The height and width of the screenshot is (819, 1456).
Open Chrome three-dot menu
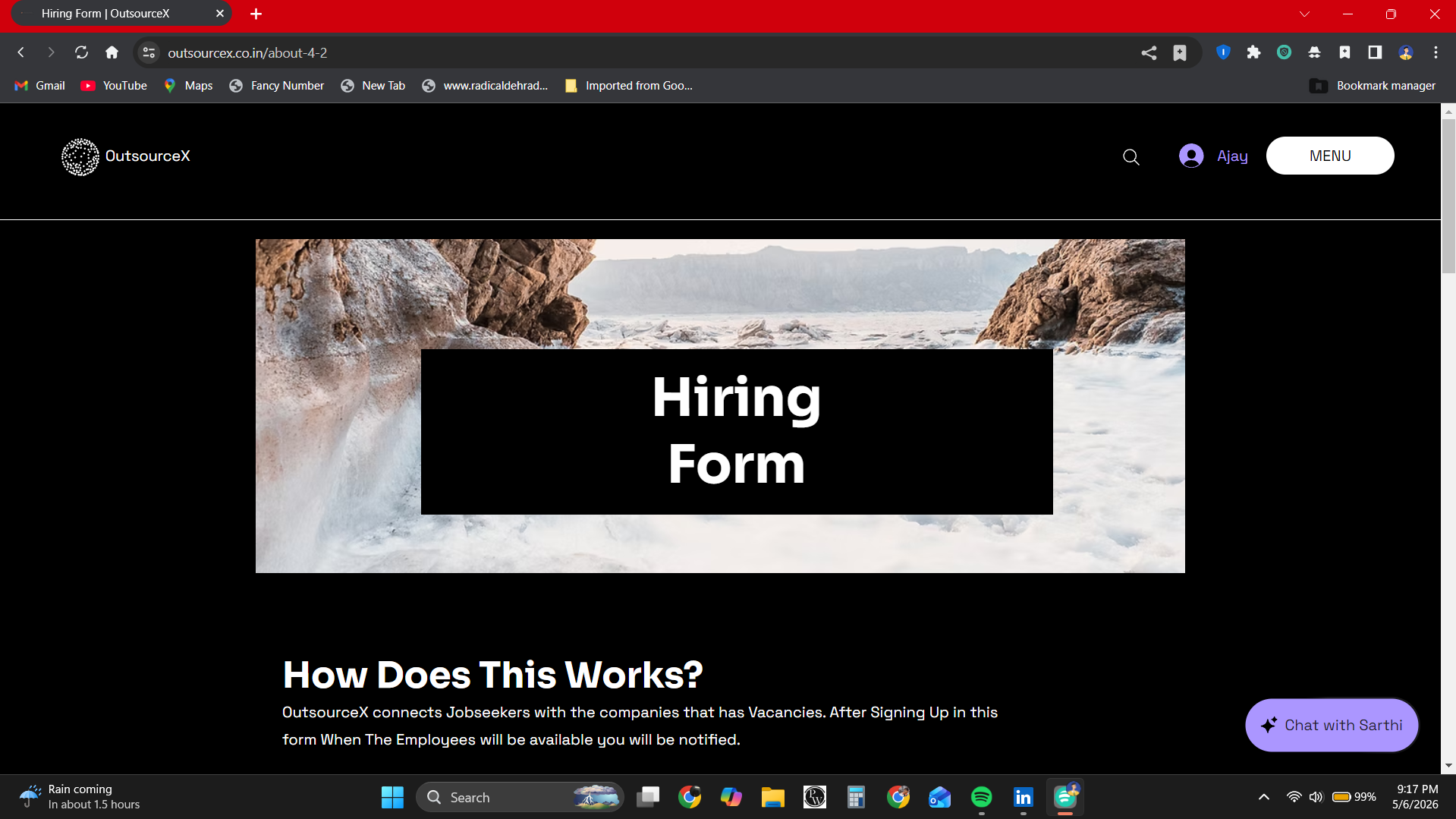click(x=1436, y=52)
